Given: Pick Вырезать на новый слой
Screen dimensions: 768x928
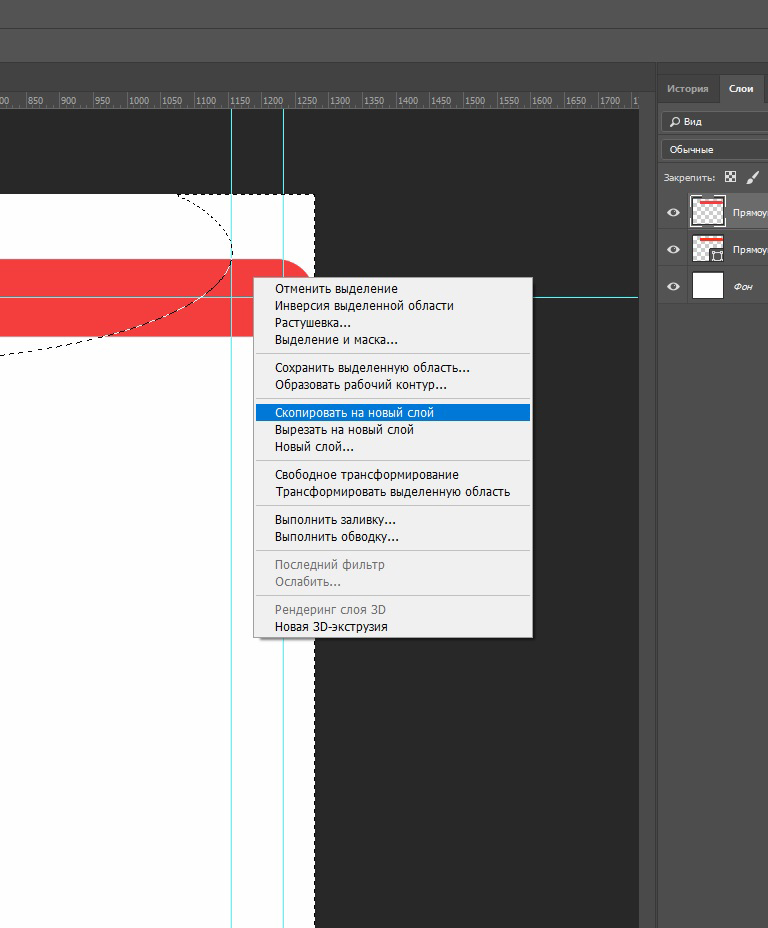Looking at the screenshot, I should tap(344, 430).
